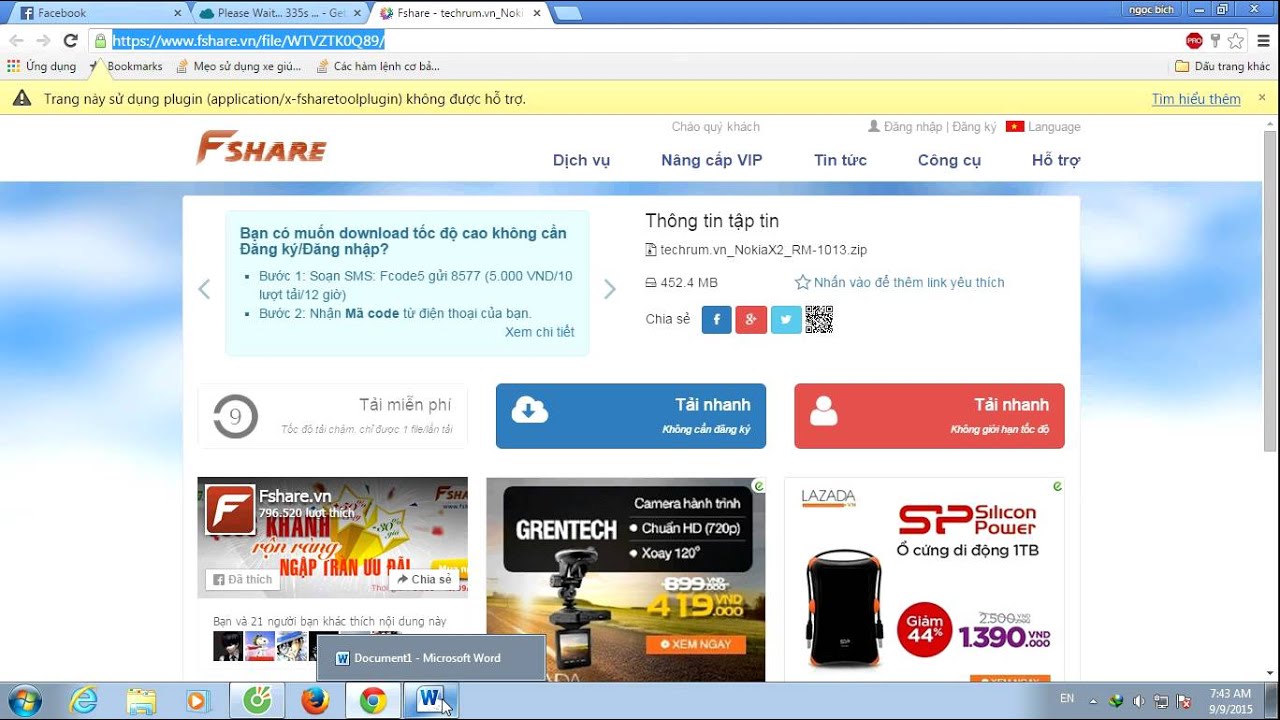
Task: Bookmark this page with star icon
Action: 1236,41
